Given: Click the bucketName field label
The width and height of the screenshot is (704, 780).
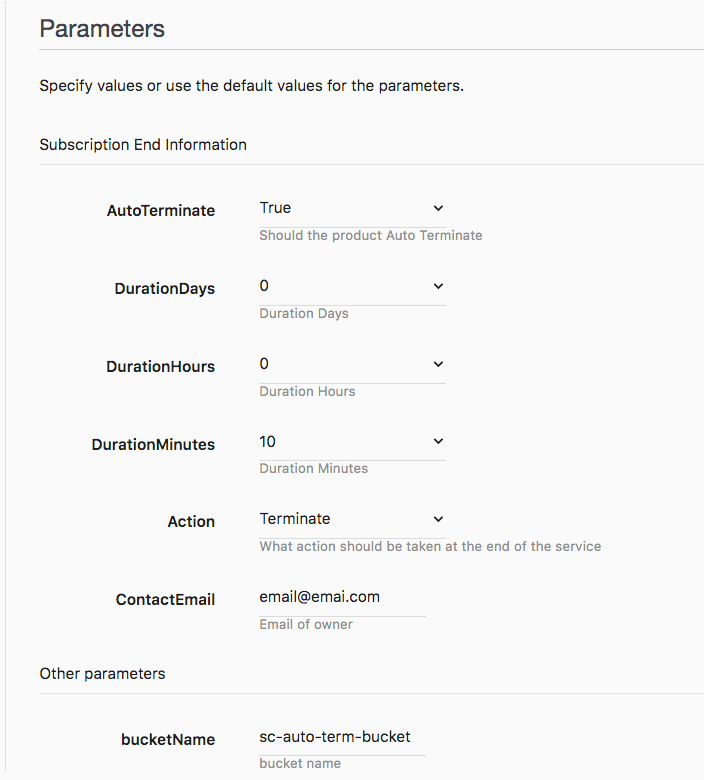Looking at the screenshot, I should (168, 740).
